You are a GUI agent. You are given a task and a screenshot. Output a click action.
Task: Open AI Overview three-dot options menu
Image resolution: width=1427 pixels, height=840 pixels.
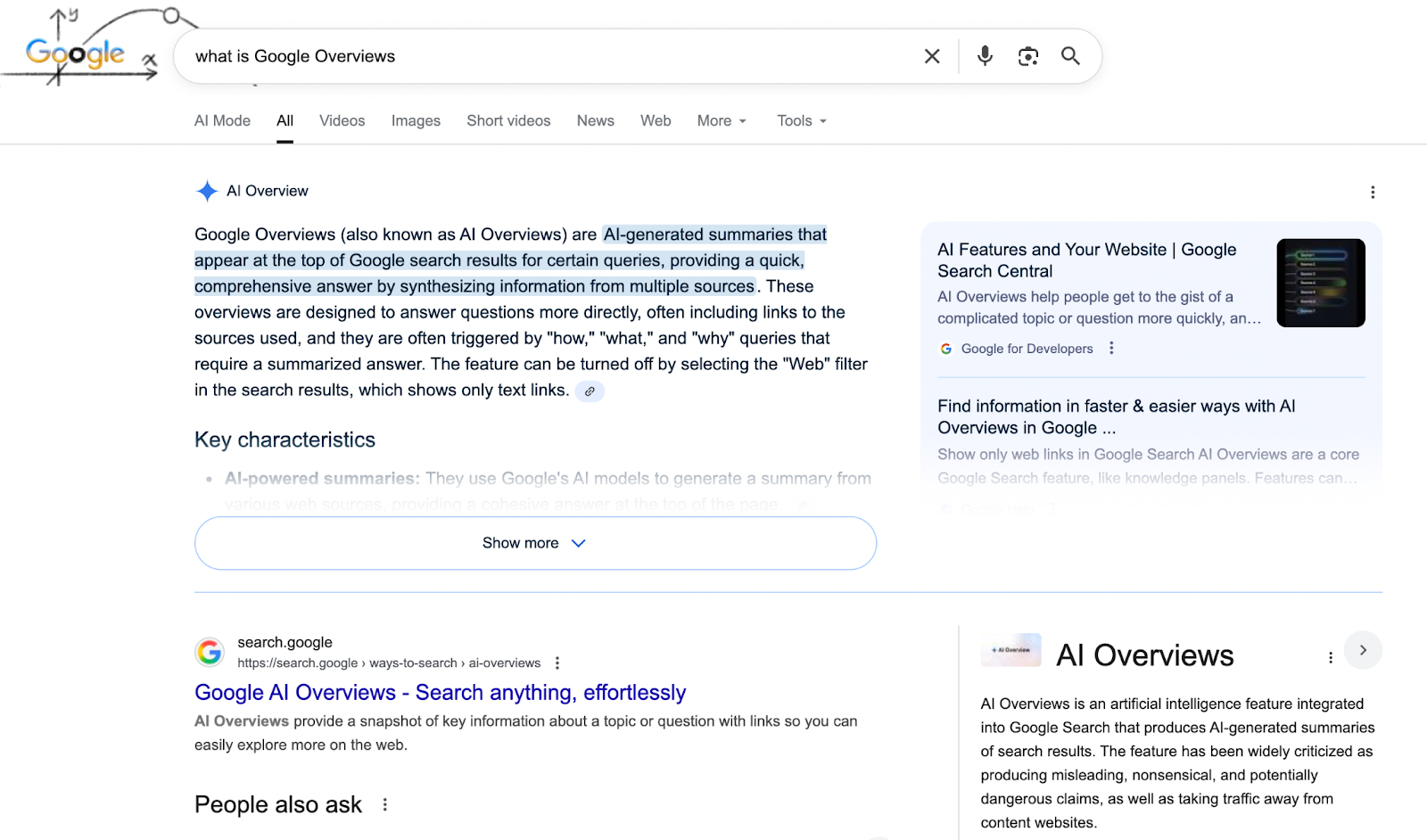point(1373,192)
